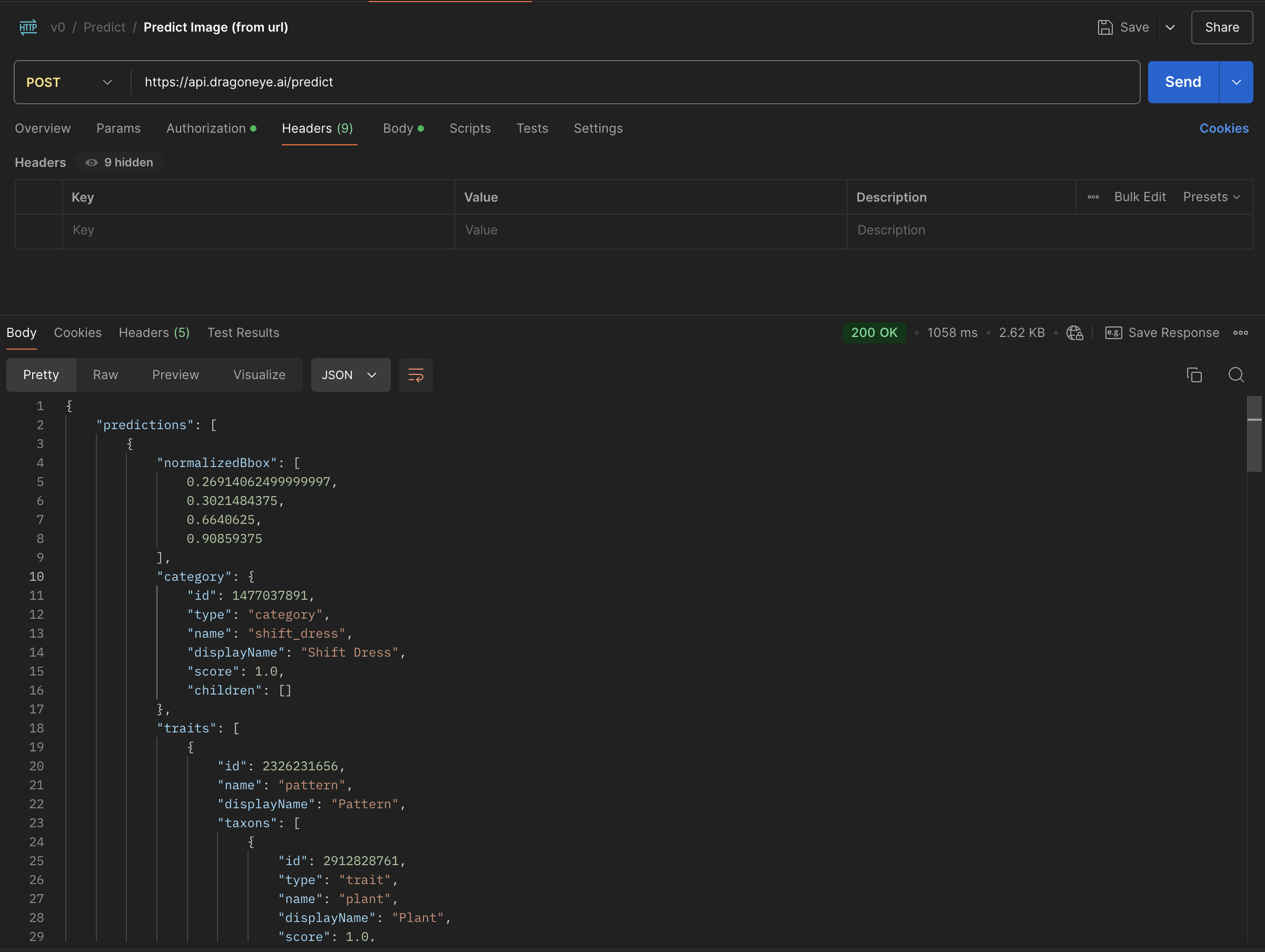Click the v0 breadcrumb
1265x952 pixels.
tap(58, 27)
